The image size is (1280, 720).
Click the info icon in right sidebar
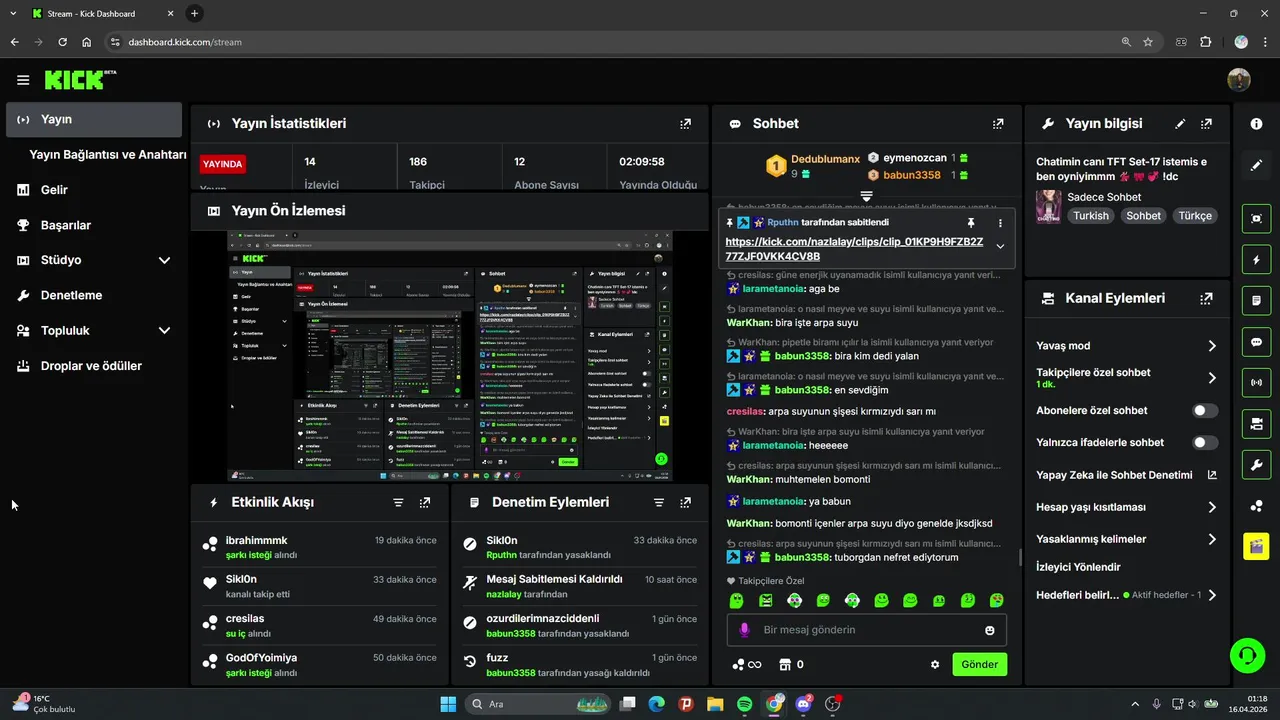coord(1256,123)
